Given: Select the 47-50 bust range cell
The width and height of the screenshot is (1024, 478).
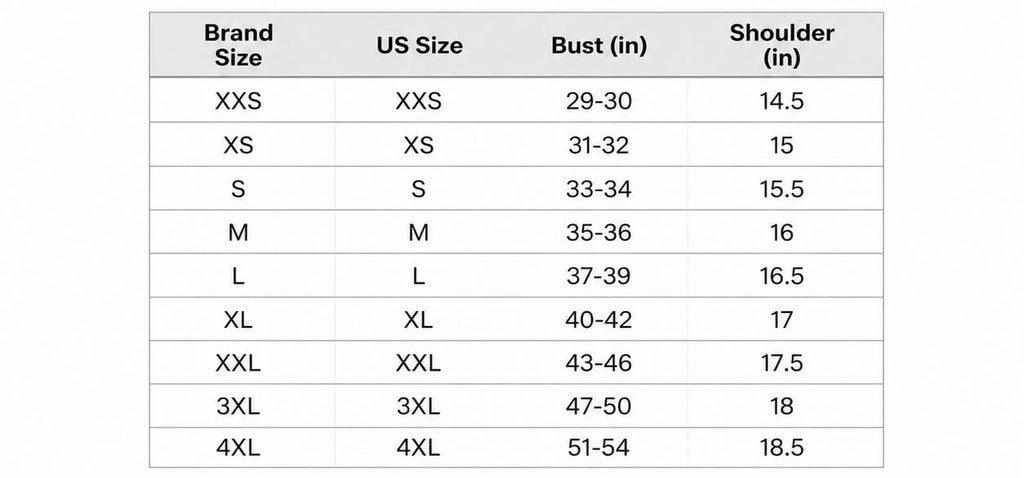Looking at the screenshot, I should 599,406.
